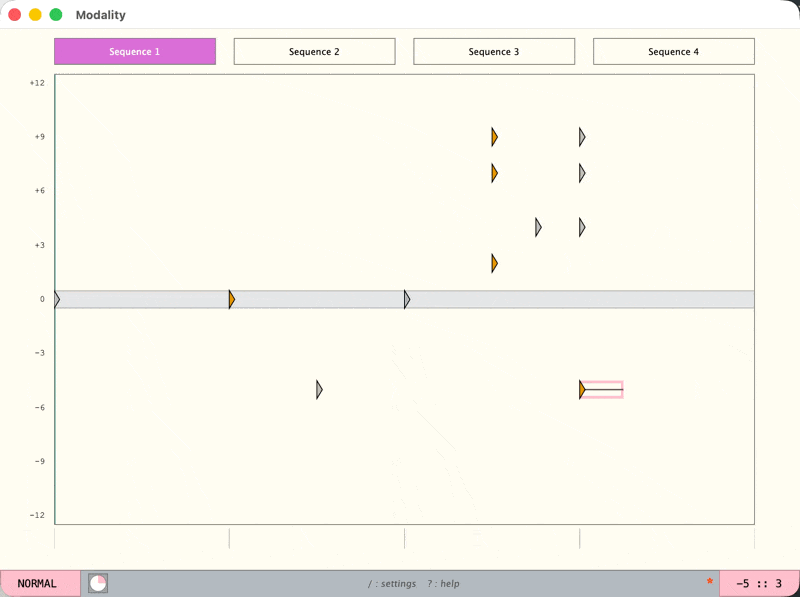Click the orange note marker at +9
This screenshot has width=800, height=597.
click(x=494, y=137)
